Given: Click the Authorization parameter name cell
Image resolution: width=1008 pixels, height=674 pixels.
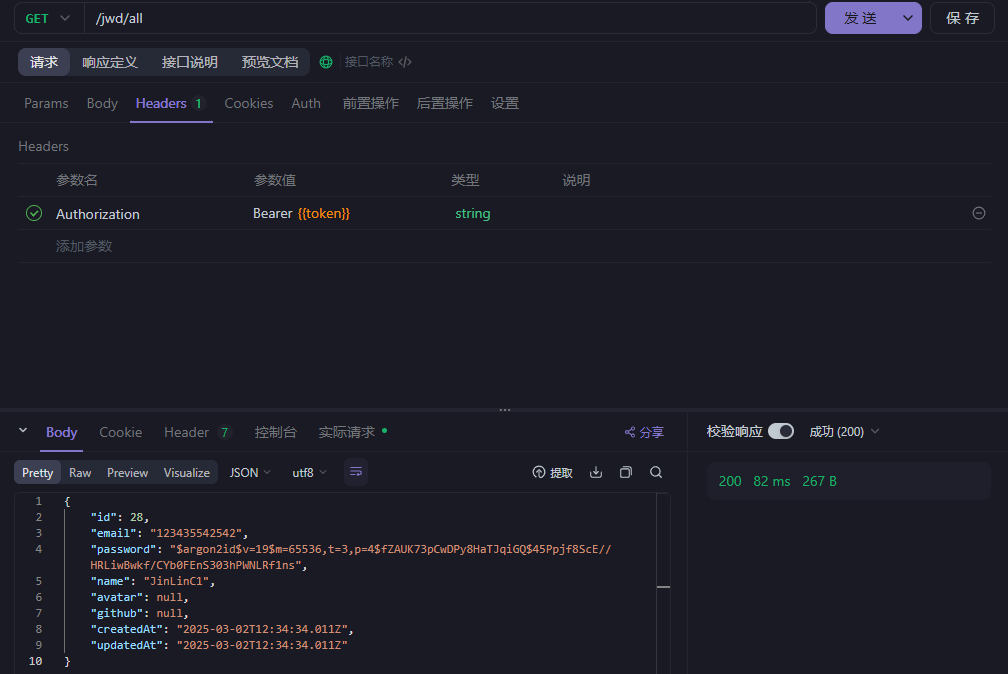Looking at the screenshot, I should point(98,214).
